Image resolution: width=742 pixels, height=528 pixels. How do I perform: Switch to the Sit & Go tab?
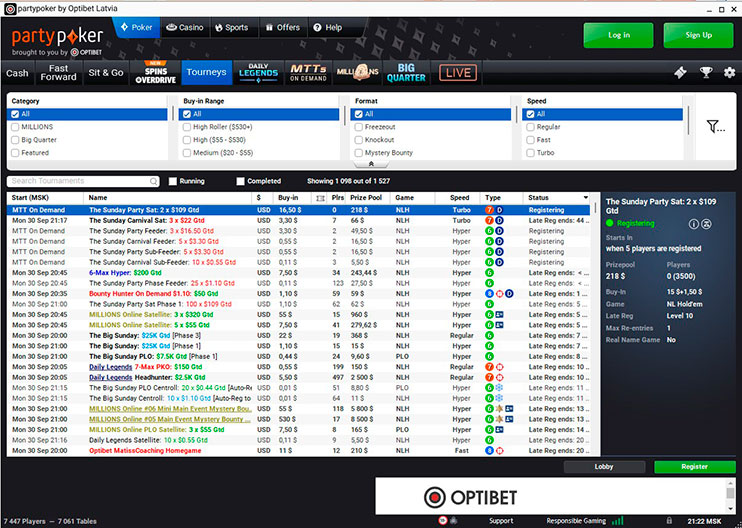pyautogui.click(x=106, y=73)
